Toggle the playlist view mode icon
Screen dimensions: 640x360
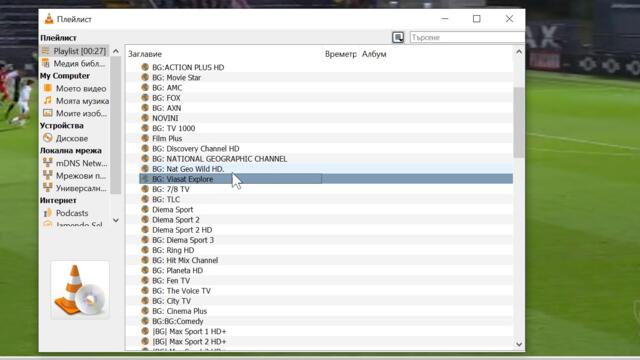click(x=398, y=38)
